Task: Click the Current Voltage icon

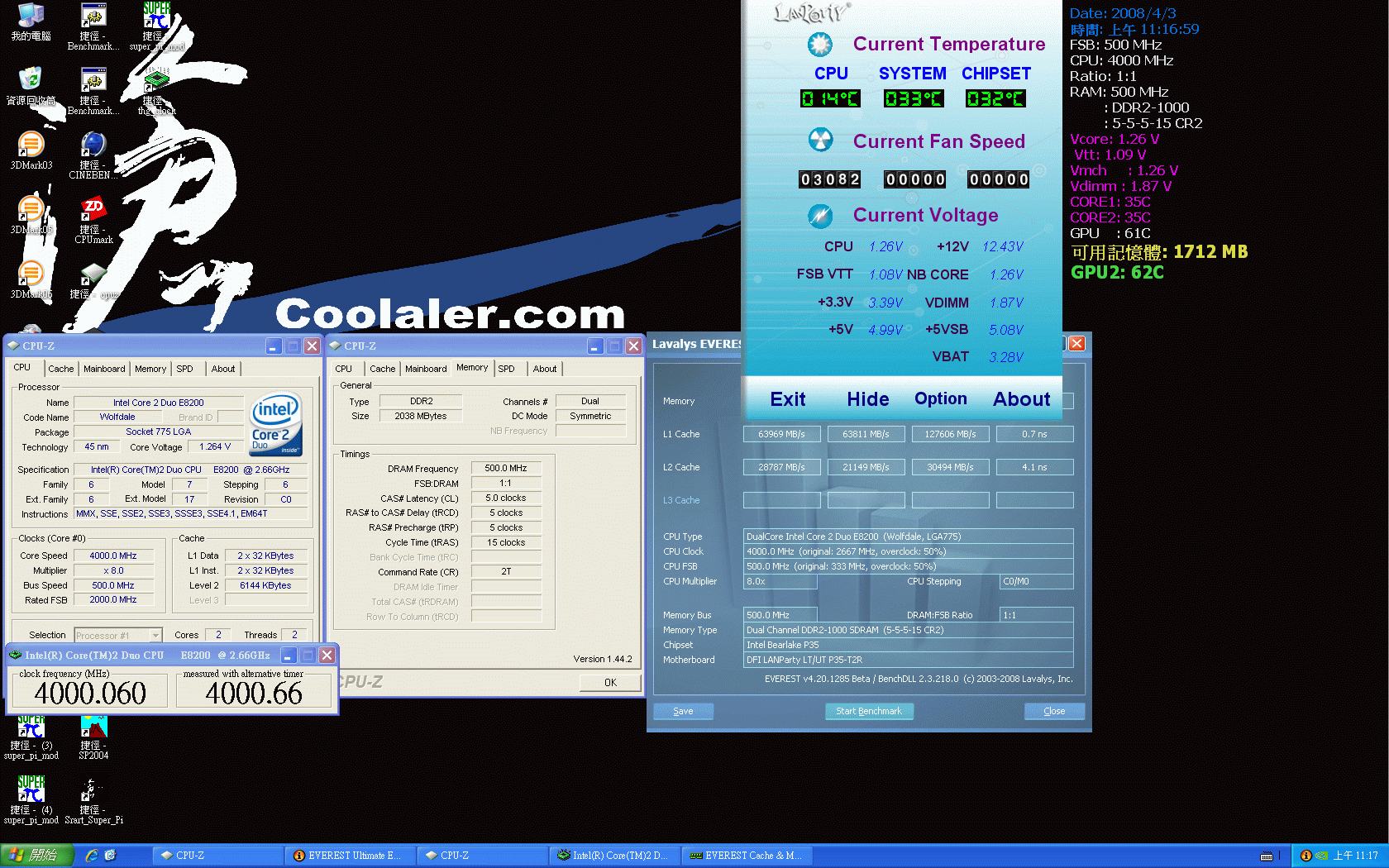Action: 820,216
